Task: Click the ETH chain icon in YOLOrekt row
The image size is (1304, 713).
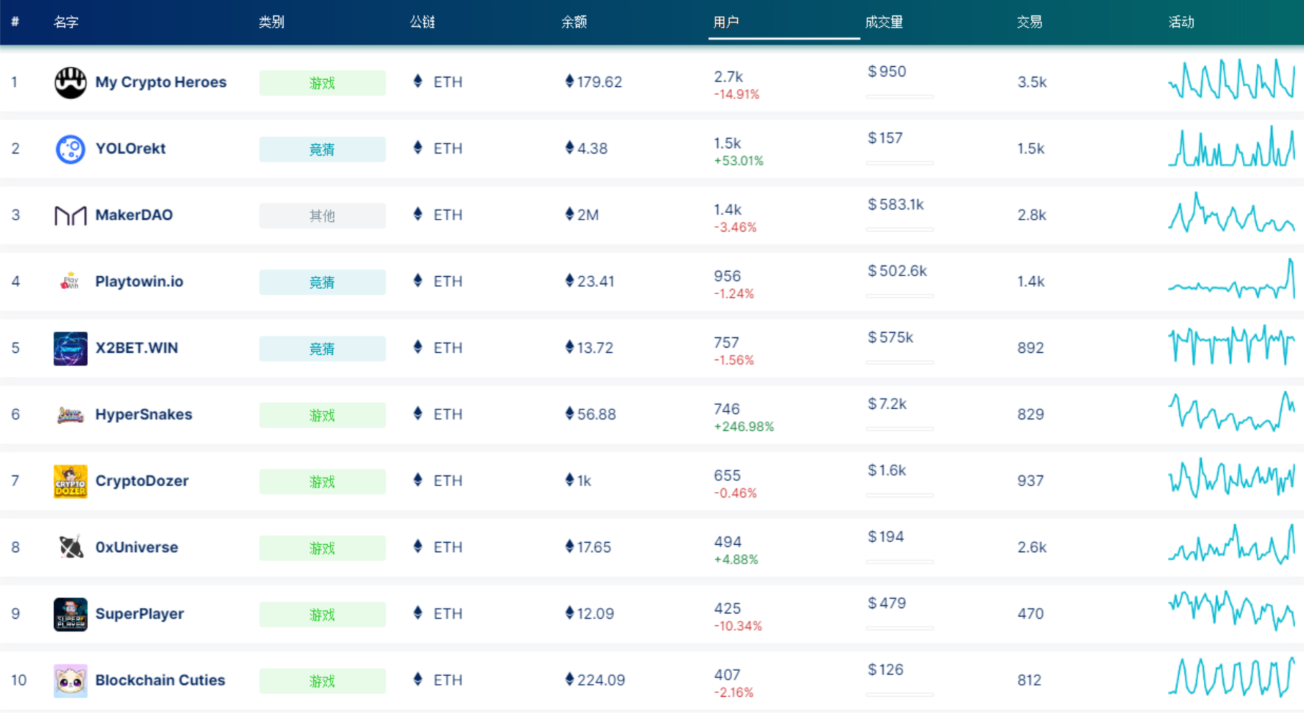Action: pos(418,148)
